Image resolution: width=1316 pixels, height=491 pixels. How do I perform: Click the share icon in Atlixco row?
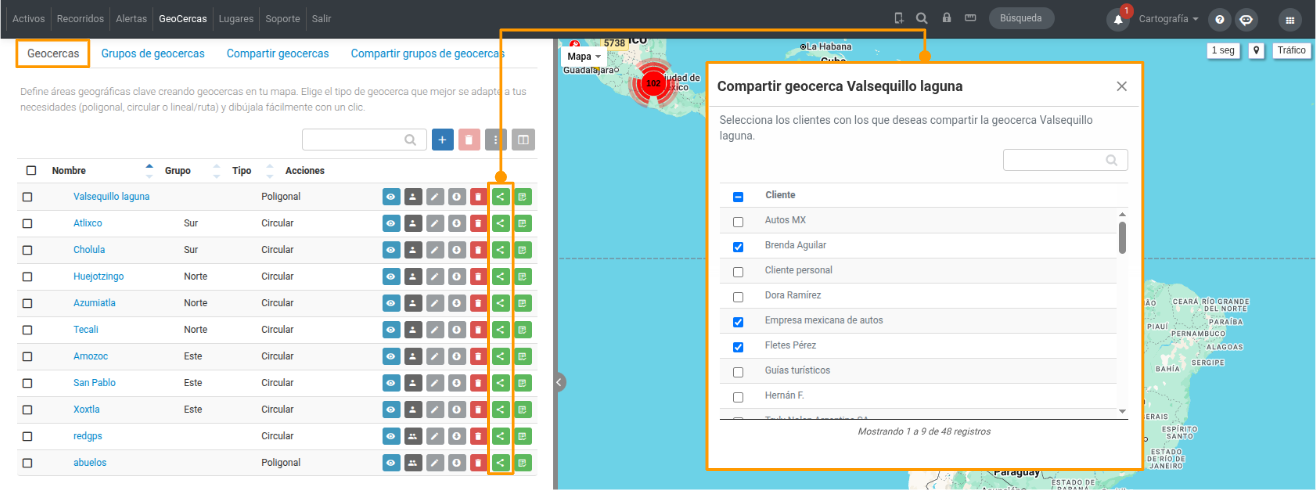(500, 223)
